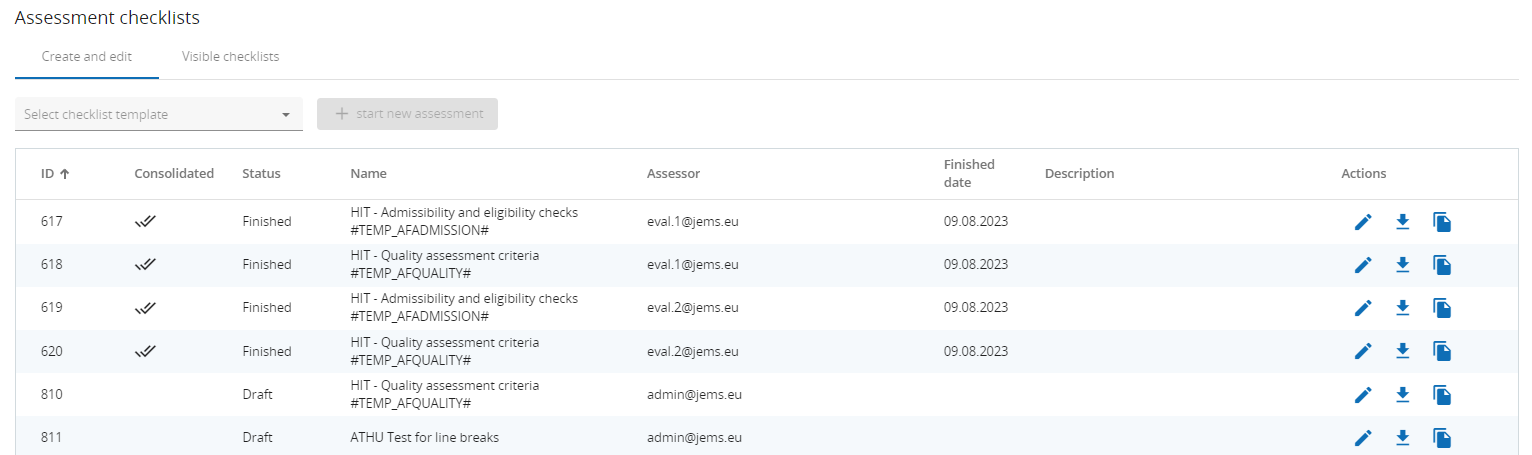
Task: Click the Finished date column header
Action: (969, 173)
